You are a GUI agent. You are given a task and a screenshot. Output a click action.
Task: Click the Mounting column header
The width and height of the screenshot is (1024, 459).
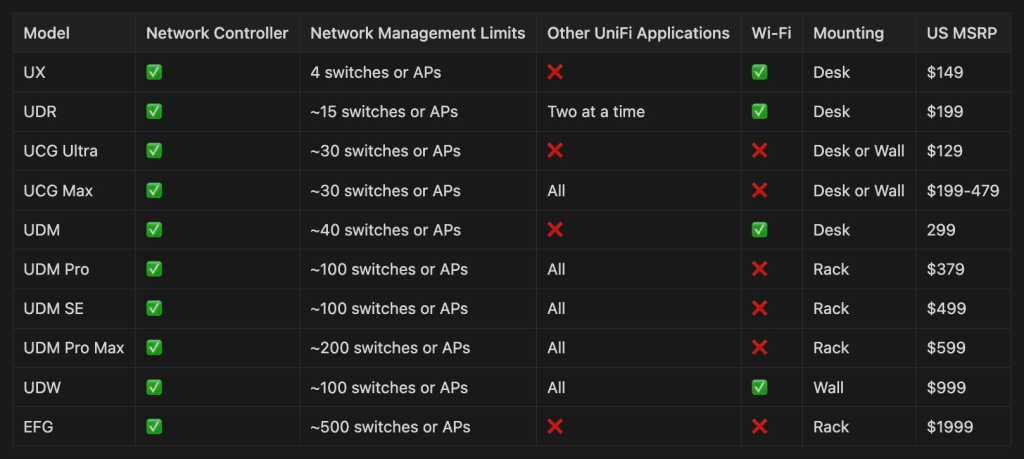(848, 33)
